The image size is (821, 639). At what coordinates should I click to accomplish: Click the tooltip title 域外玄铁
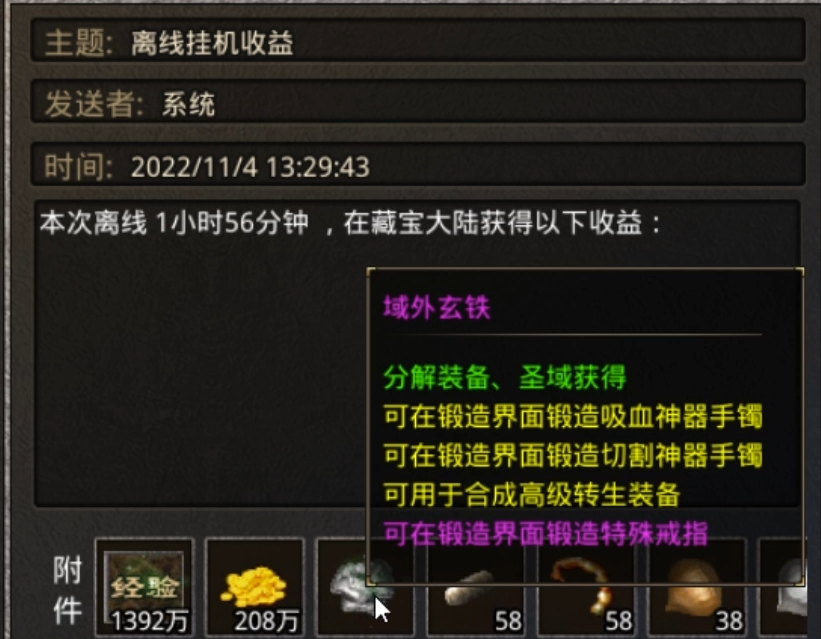pos(437,307)
